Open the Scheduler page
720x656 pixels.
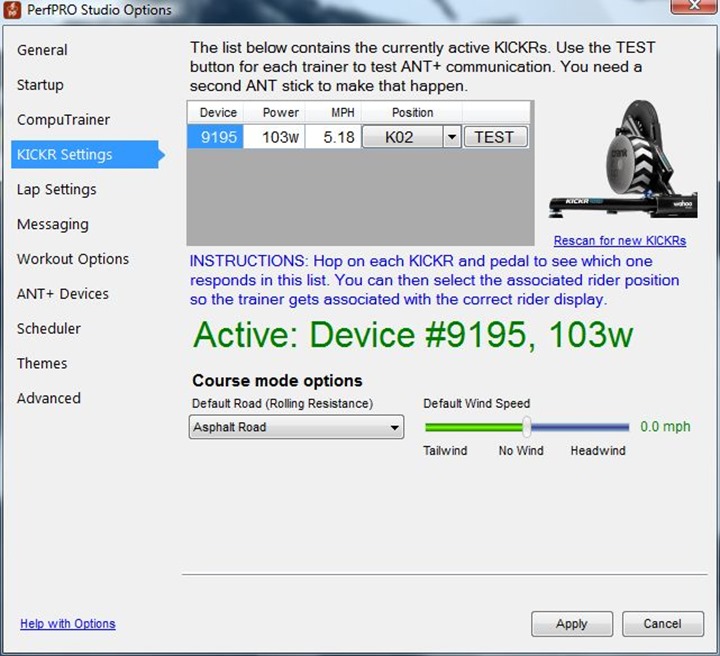pyautogui.click(x=49, y=329)
